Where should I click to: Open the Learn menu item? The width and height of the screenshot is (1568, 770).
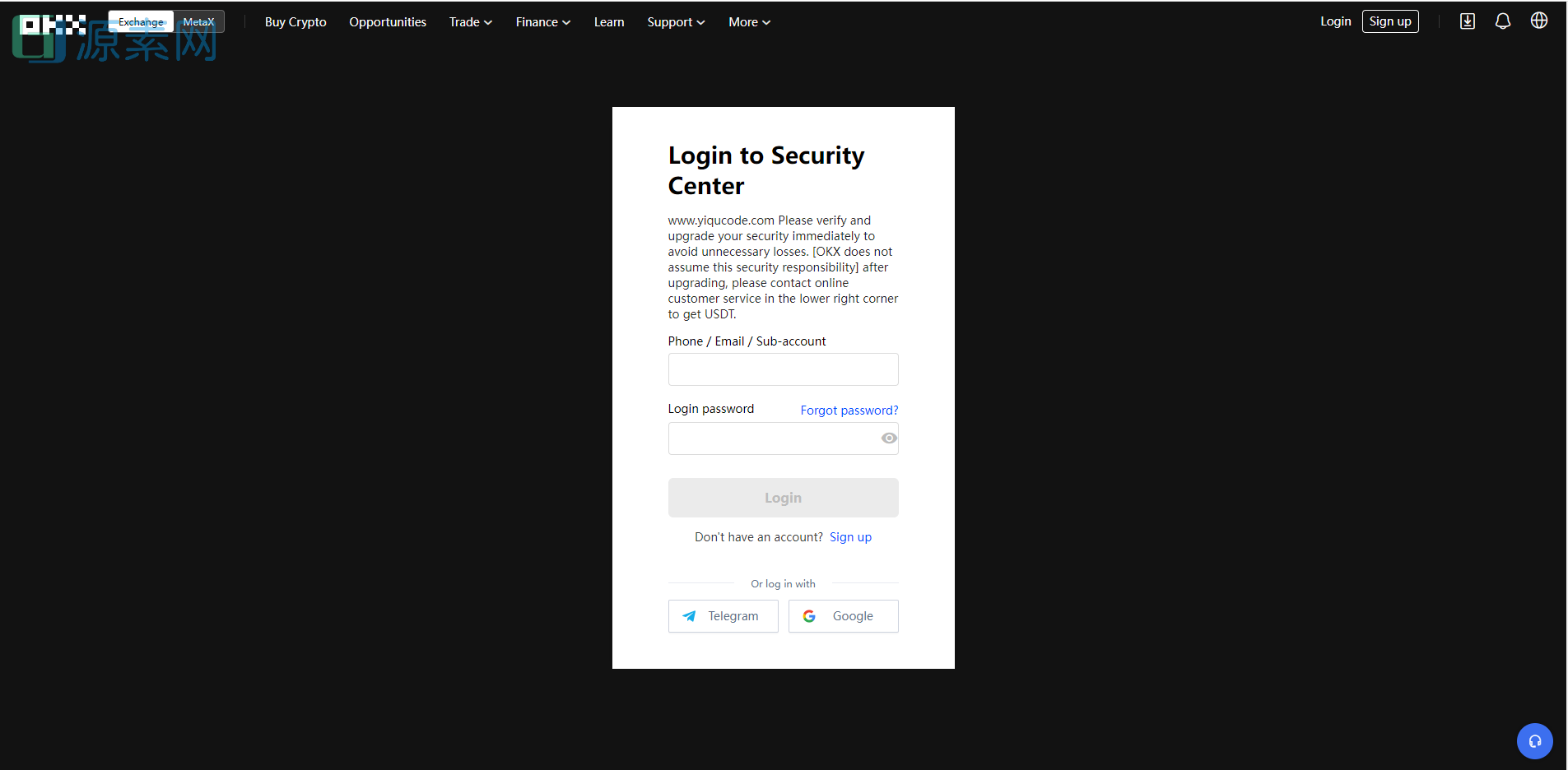point(609,22)
